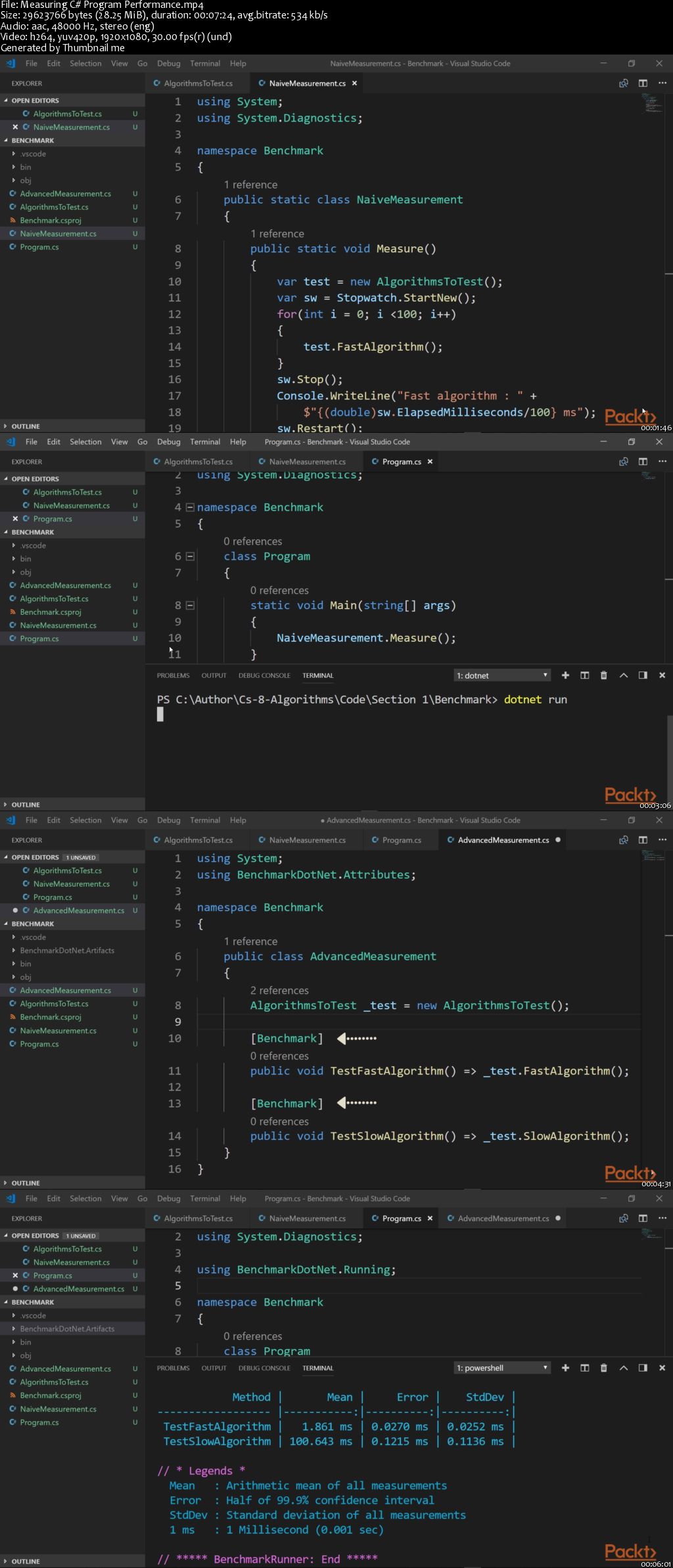Expand the obj folder in the dotnet terminal window
Screen dimensions: 673x1568
14,572
